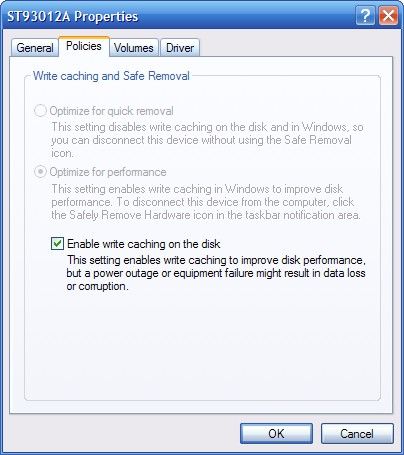Click the question mark help icon

pyautogui.click(x=365, y=16)
